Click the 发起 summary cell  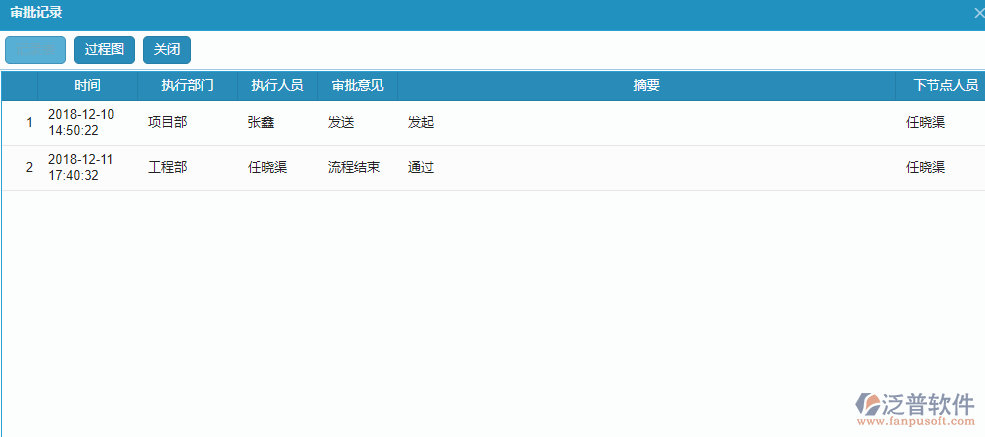(421, 122)
